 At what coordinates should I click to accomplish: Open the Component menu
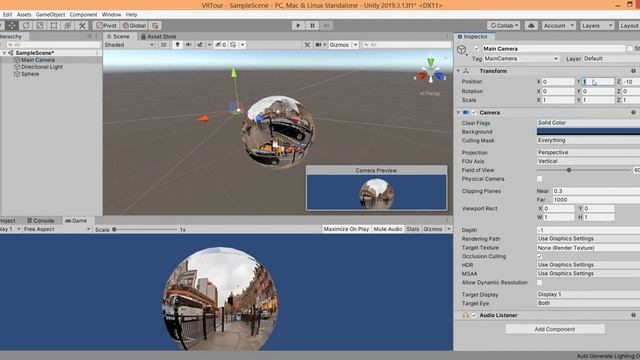pos(83,14)
